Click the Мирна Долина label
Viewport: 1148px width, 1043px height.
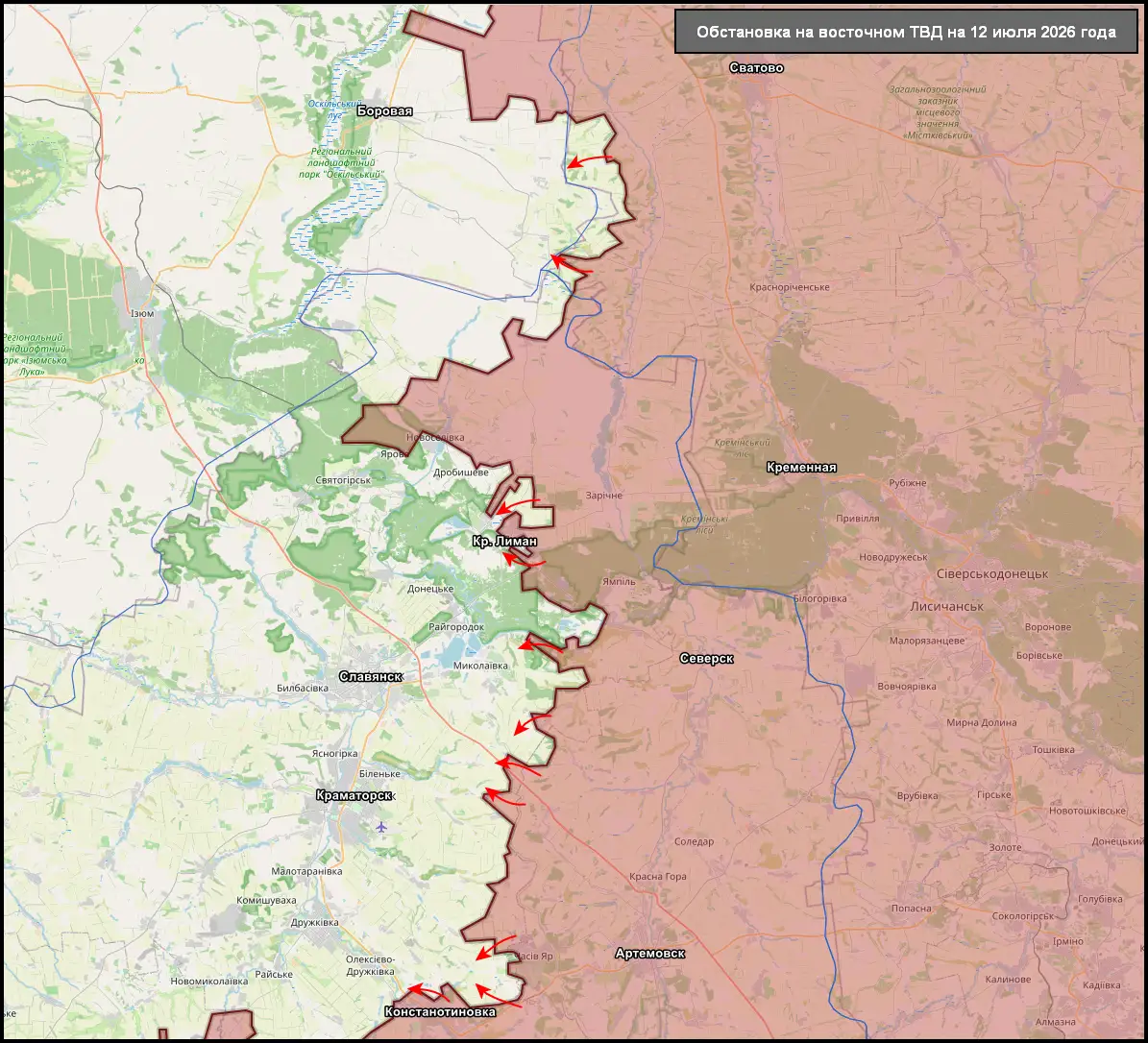(x=981, y=723)
